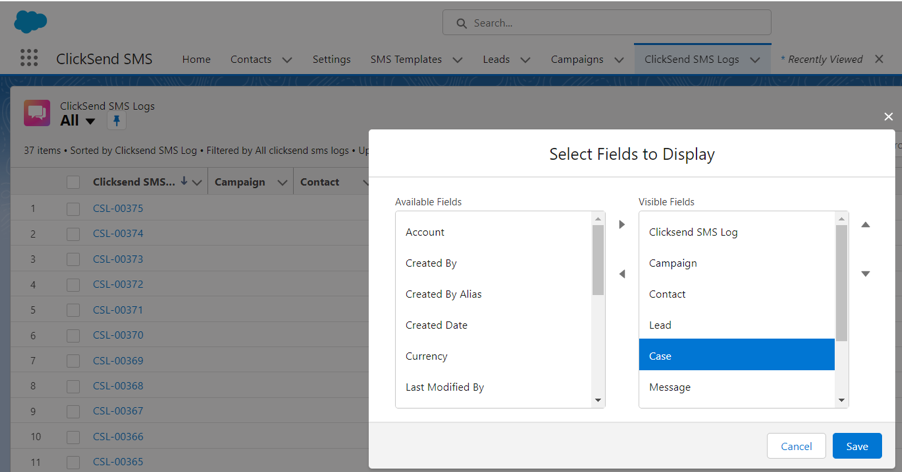Move selected field to Visible Fields
The height and width of the screenshot is (472, 902).
[622, 224]
